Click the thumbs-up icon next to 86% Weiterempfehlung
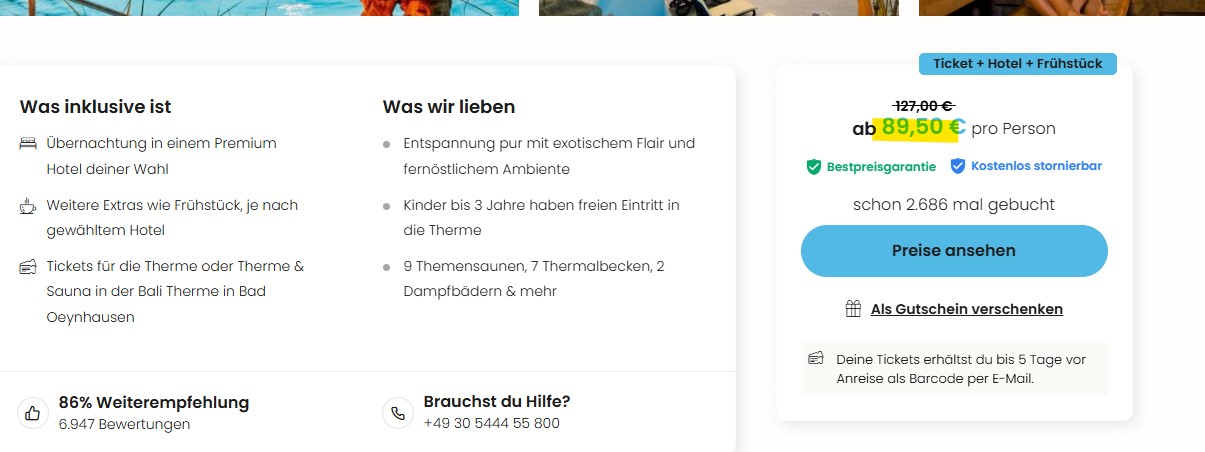1205x452 pixels. (x=33, y=412)
